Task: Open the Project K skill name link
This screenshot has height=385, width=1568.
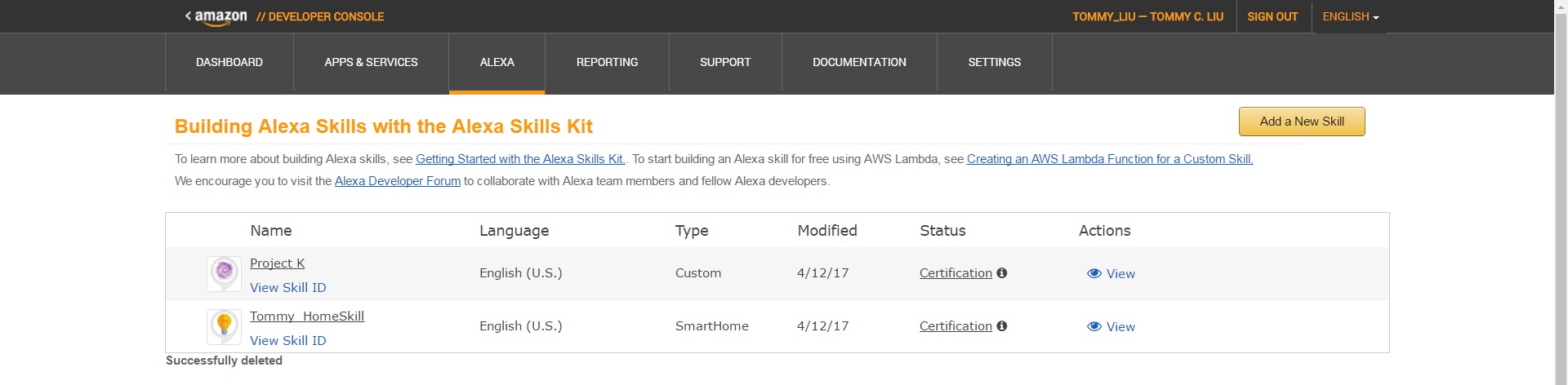Action: point(278,263)
